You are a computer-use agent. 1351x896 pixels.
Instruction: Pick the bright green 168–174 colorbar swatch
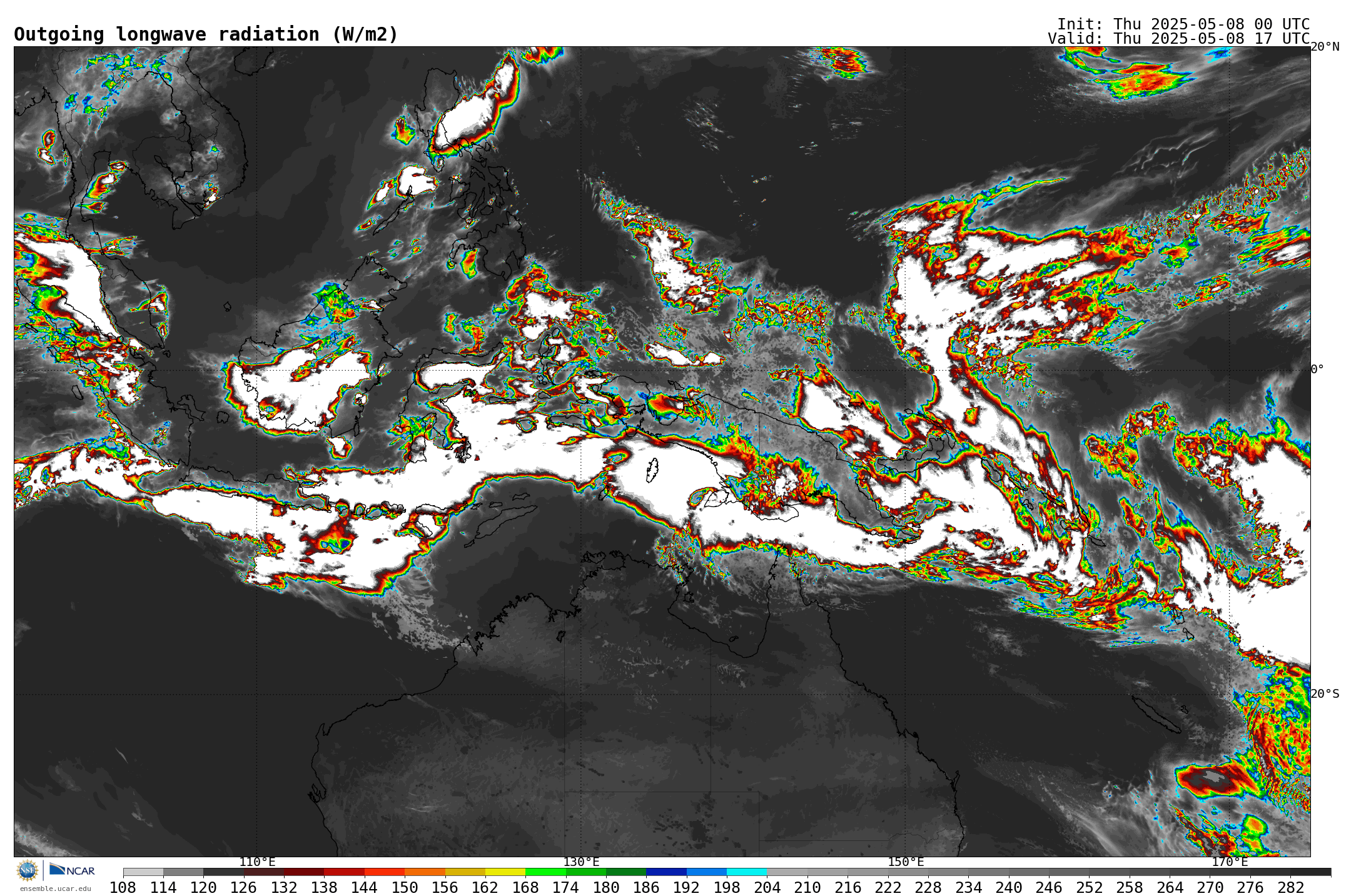[x=545, y=872]
